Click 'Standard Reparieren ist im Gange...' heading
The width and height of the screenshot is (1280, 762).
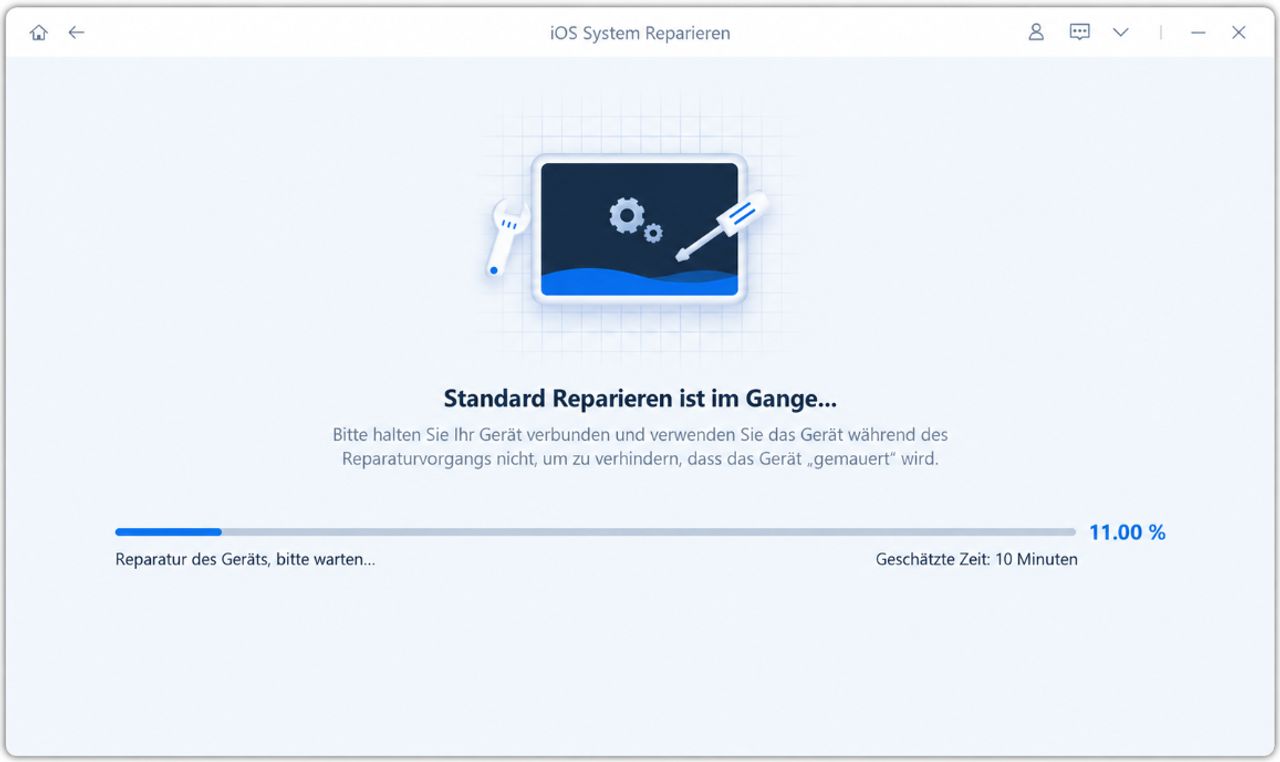[640, 398]
